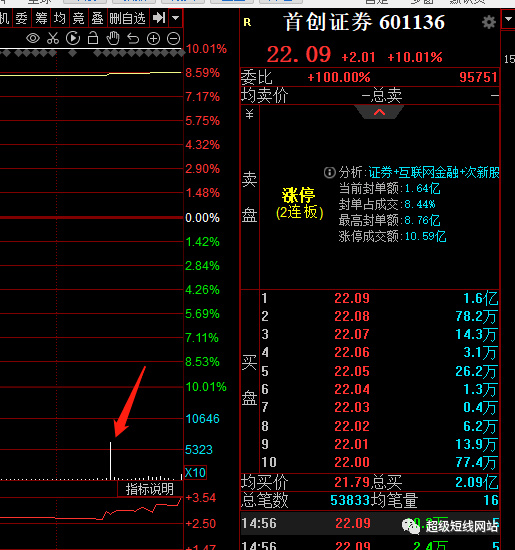
Task: Collapse sell panel with red chevron
Action: click(379, 112)
